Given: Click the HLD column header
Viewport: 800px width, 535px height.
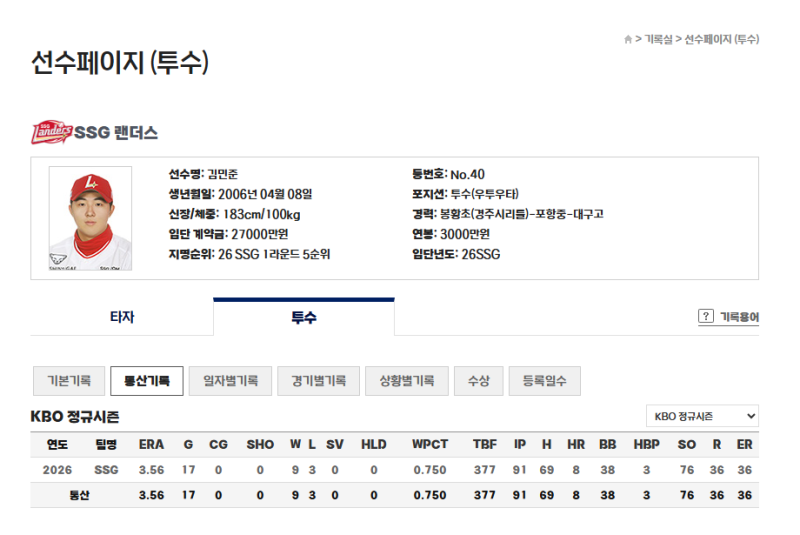Looking at the screenshot, I should (374, 445).
